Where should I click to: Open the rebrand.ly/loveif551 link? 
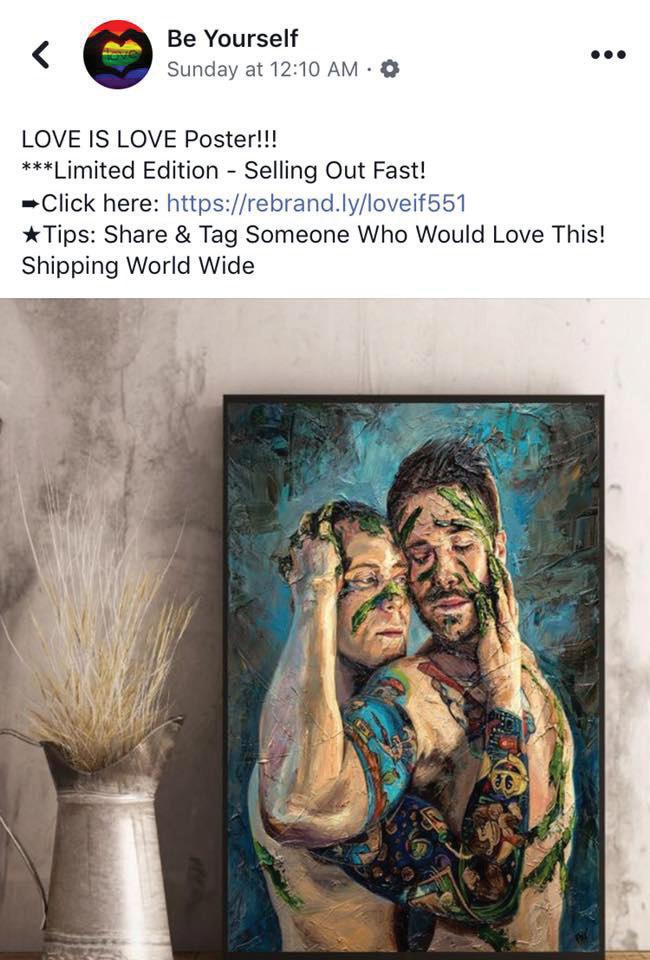pos(316,203)
